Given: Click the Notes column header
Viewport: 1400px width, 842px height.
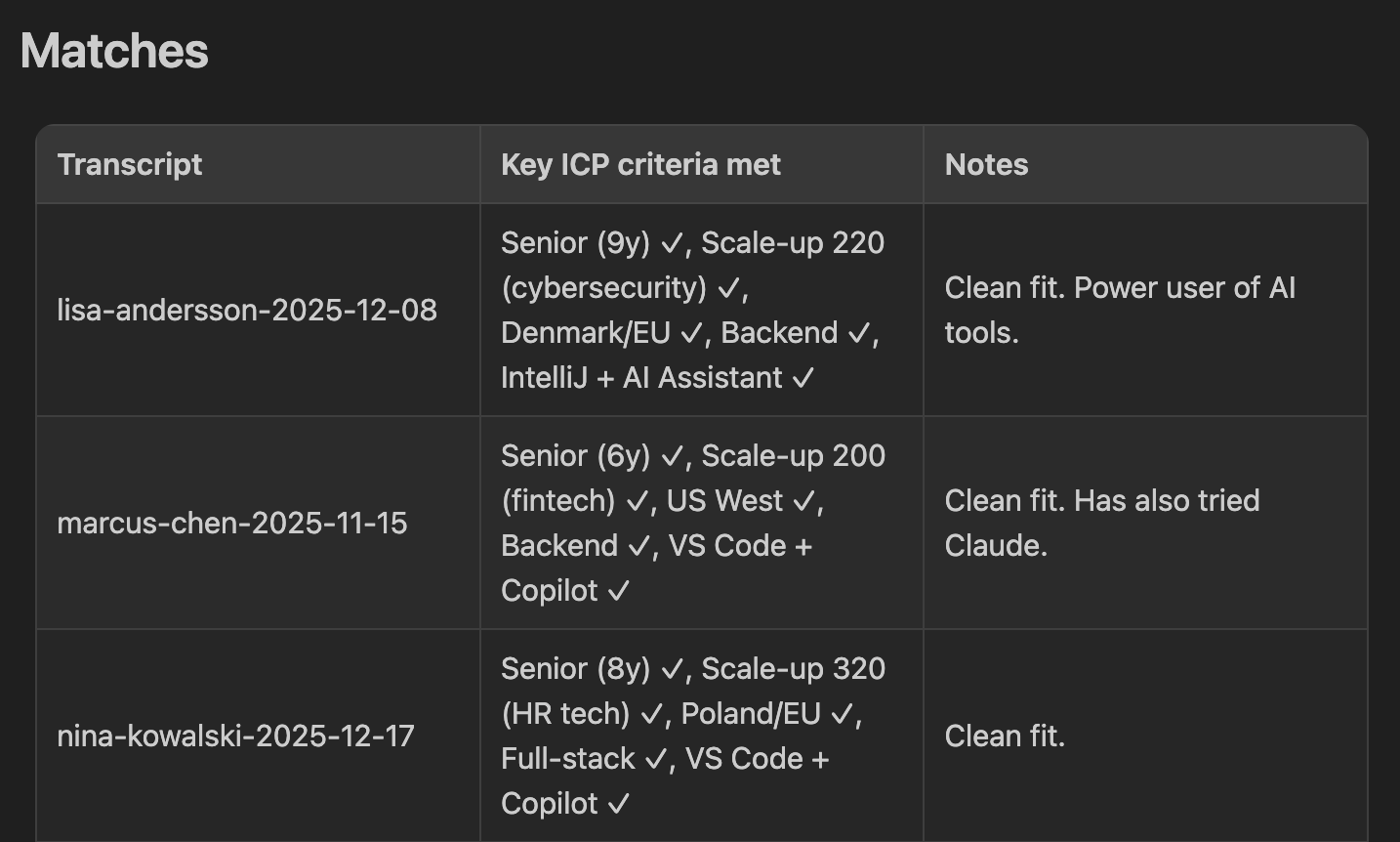Looking at the screenshot, I should coord(986,164).
